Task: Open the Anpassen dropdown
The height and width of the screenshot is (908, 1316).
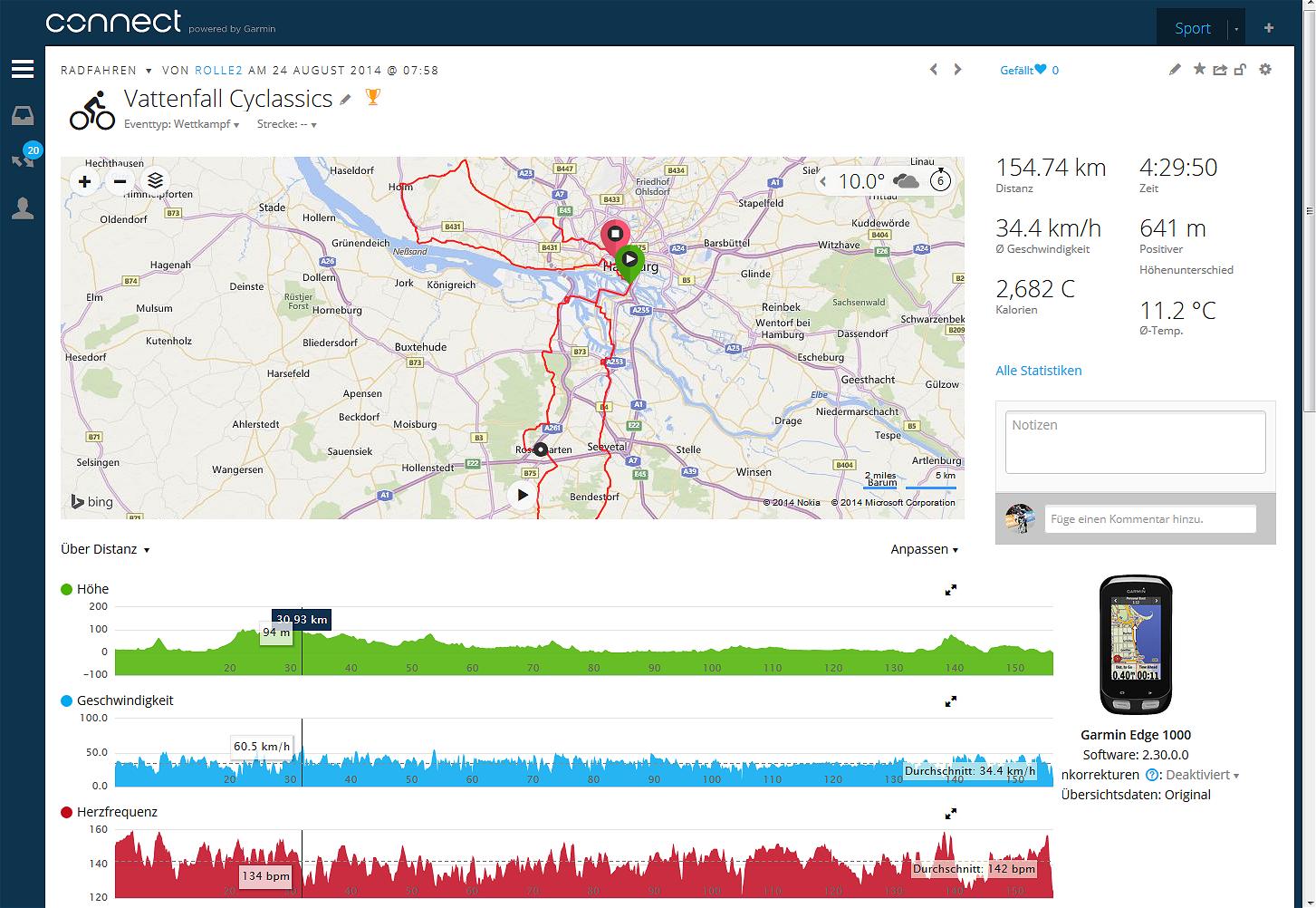Action: tap(924, 549)
